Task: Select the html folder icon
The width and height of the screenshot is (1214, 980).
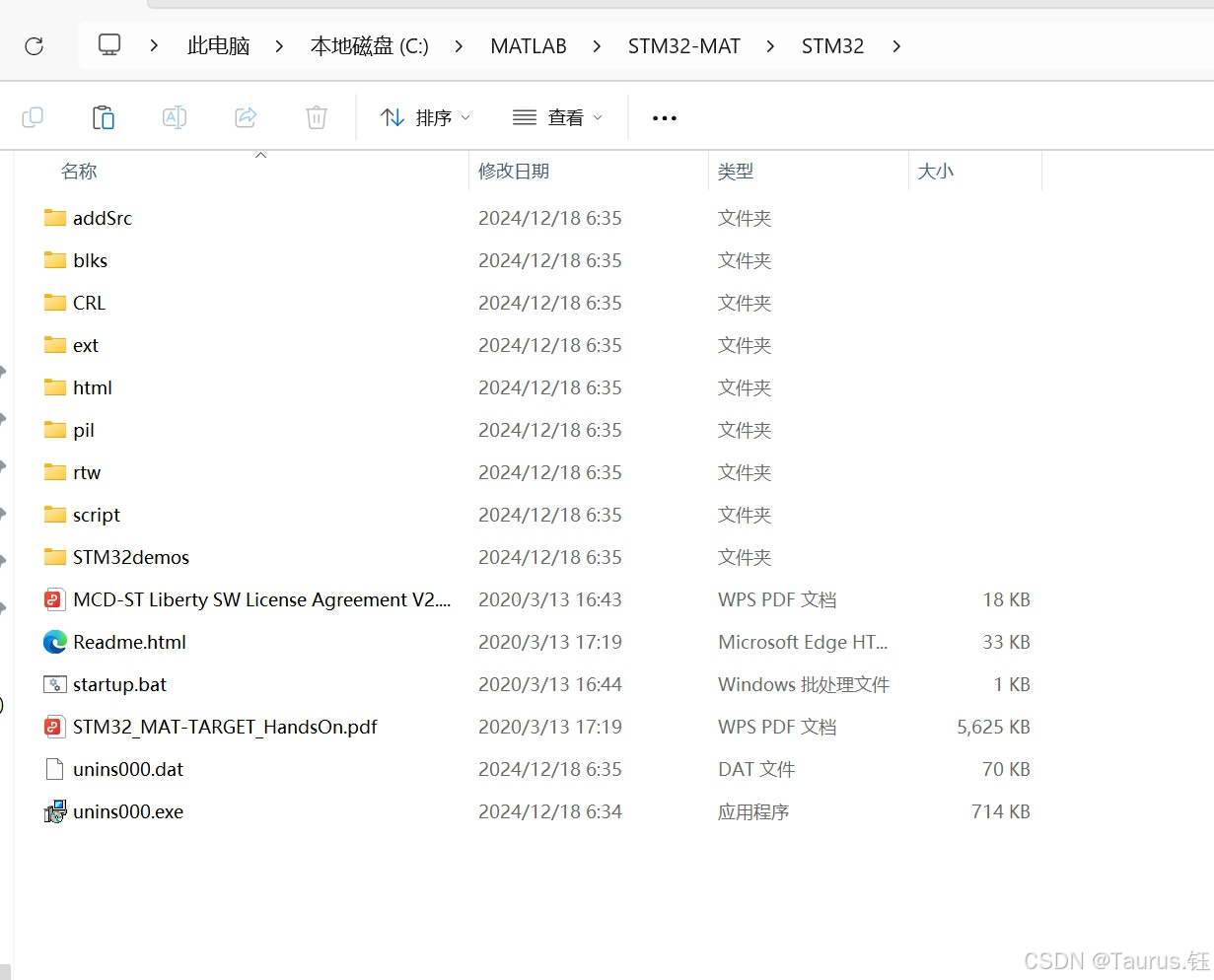Action: [x=55, y=387]
